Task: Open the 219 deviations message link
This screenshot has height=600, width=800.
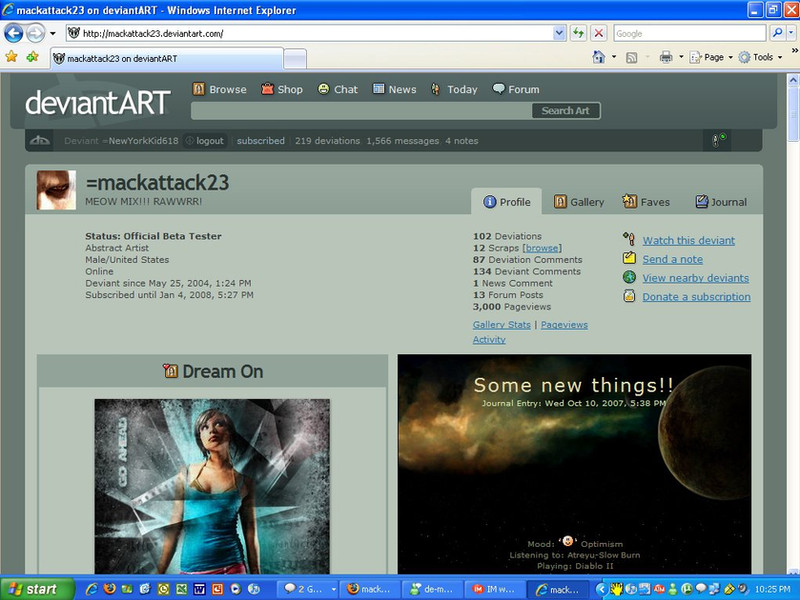Action: tap(327, 141)
